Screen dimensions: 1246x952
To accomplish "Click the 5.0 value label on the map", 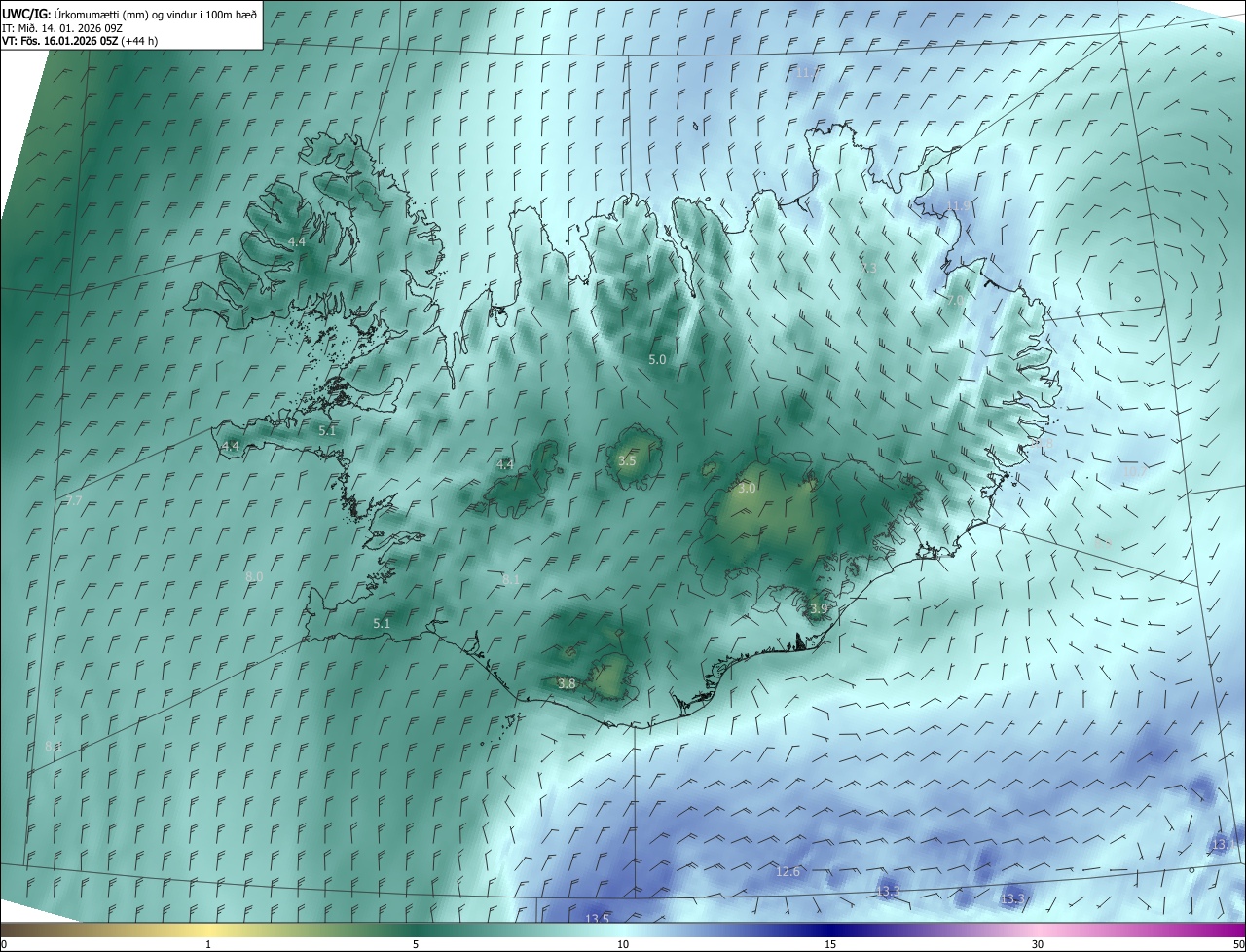I will [657, 359].
